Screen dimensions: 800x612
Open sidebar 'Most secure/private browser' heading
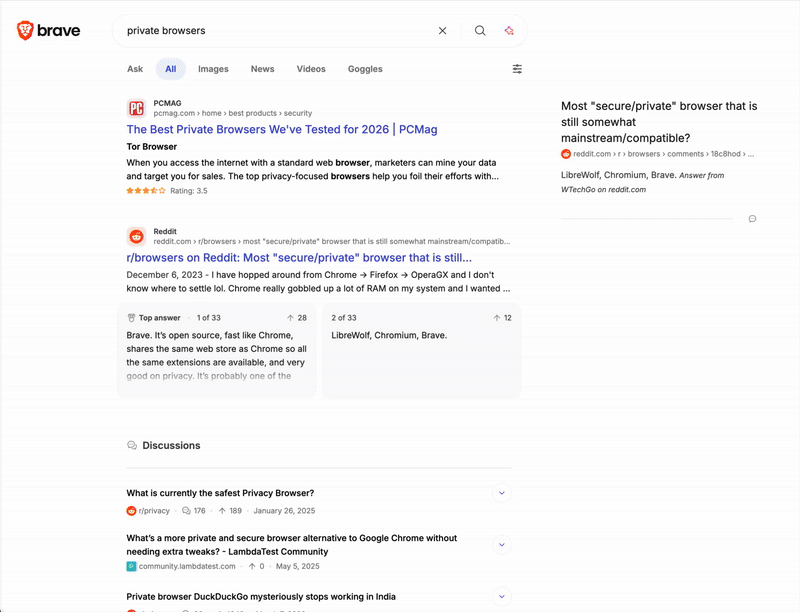pyautogui.click(x=659, y=122)
